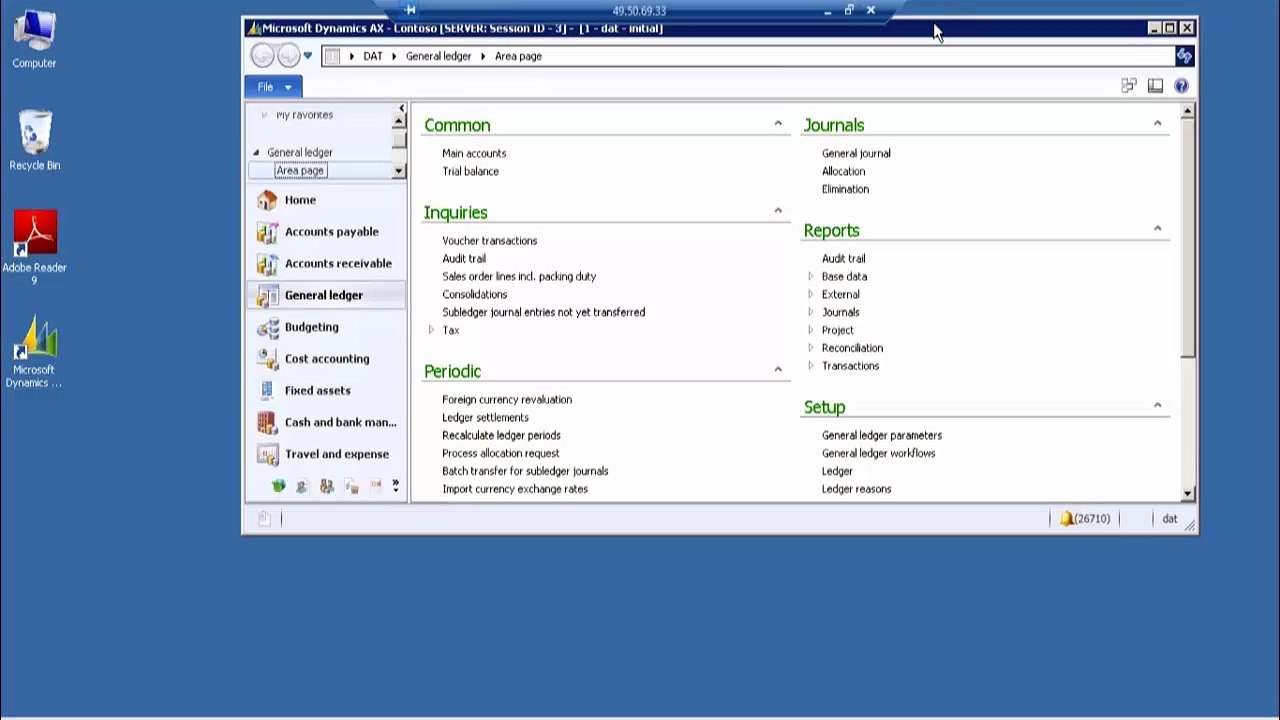Select Area page in navigation tree
1280x720 pixels.
(300, 171)
